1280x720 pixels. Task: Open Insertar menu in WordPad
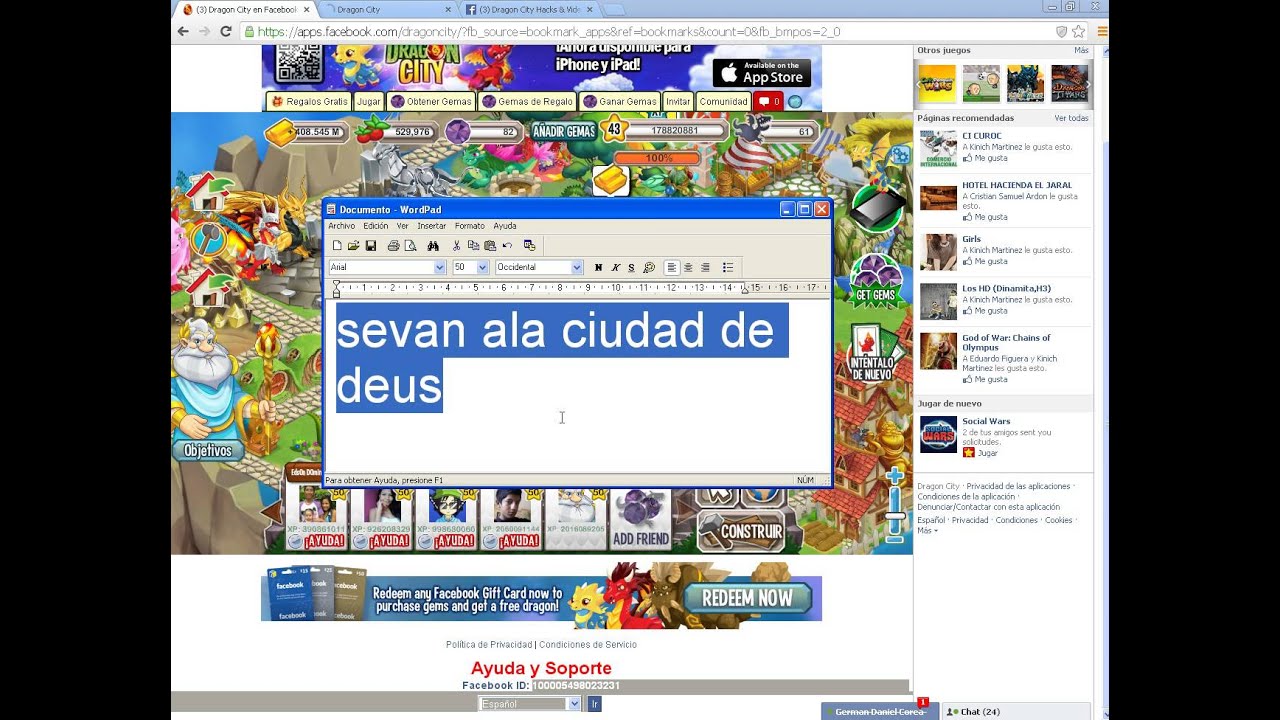[431, 226]
